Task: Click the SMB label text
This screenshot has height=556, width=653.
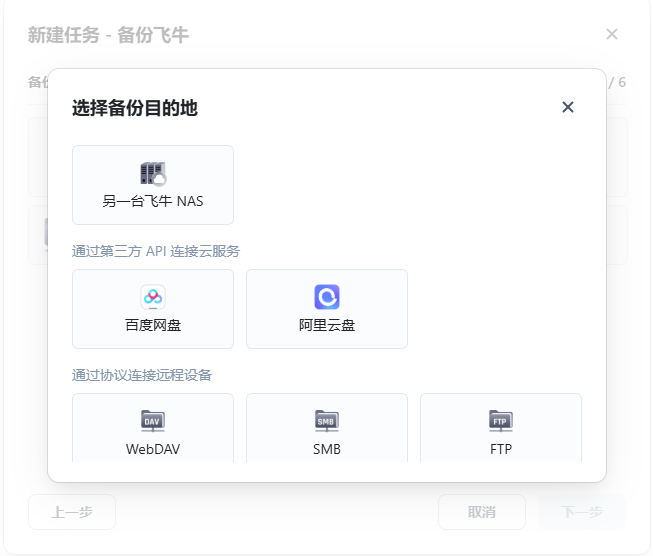Action: [327, 449]
